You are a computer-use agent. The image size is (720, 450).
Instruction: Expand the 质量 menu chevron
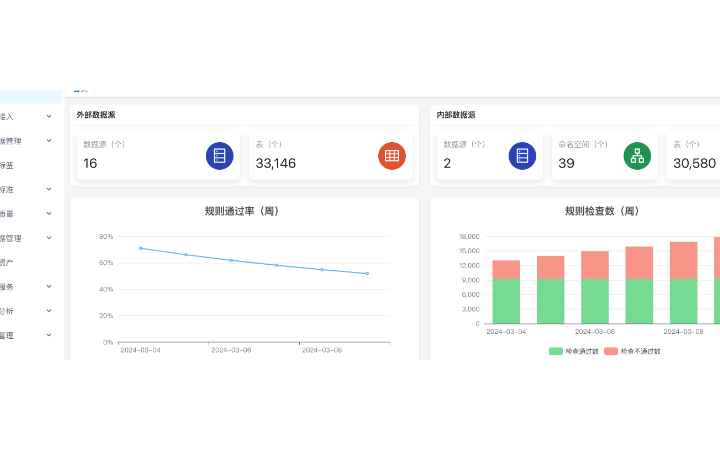pyautogui.click(x=49, y=213)
